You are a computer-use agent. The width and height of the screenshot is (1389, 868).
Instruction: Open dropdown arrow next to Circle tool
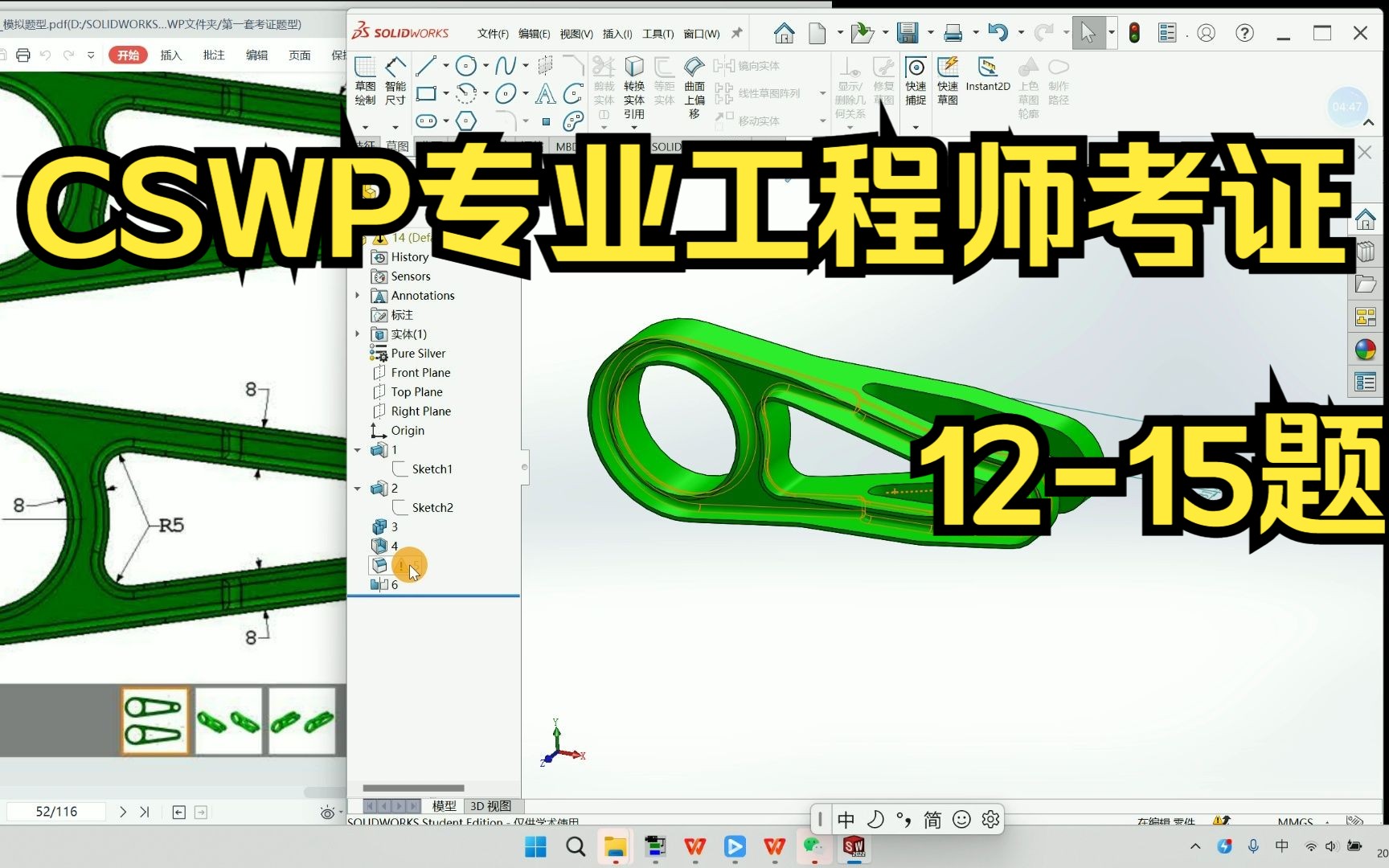(486, 66)
